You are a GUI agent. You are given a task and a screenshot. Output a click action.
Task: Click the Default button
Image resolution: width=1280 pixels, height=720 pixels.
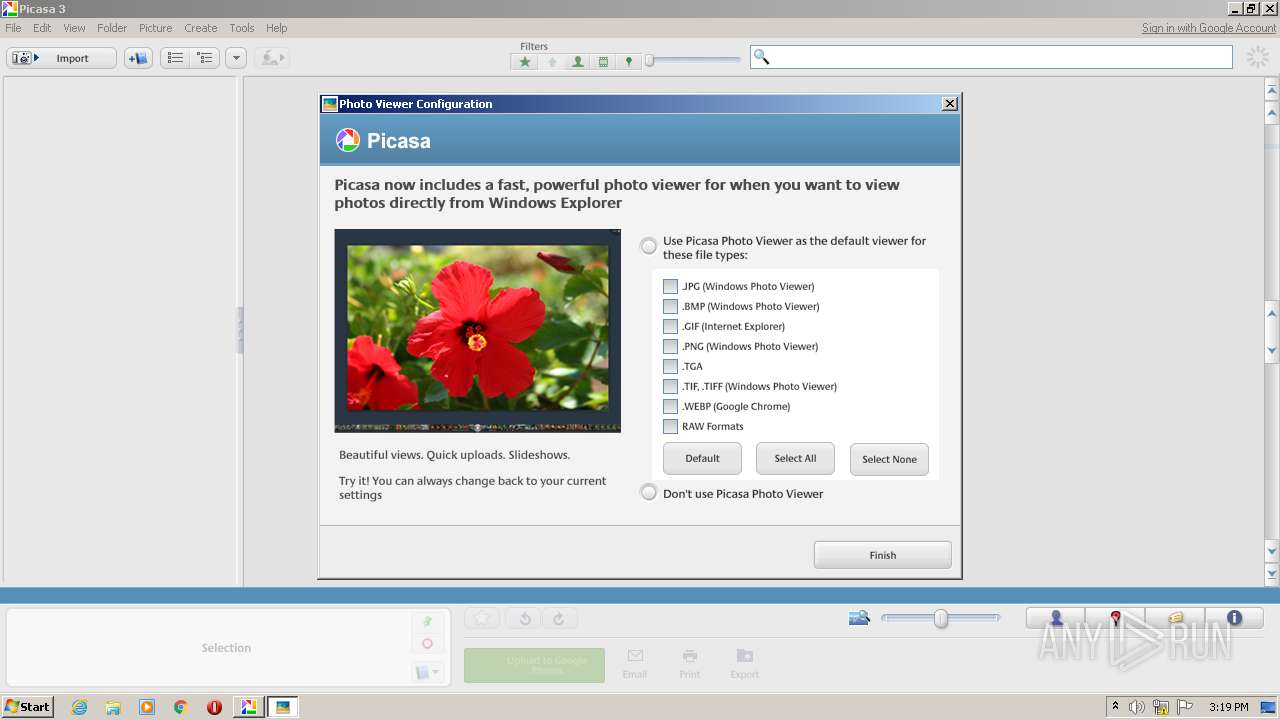[702, 458]
